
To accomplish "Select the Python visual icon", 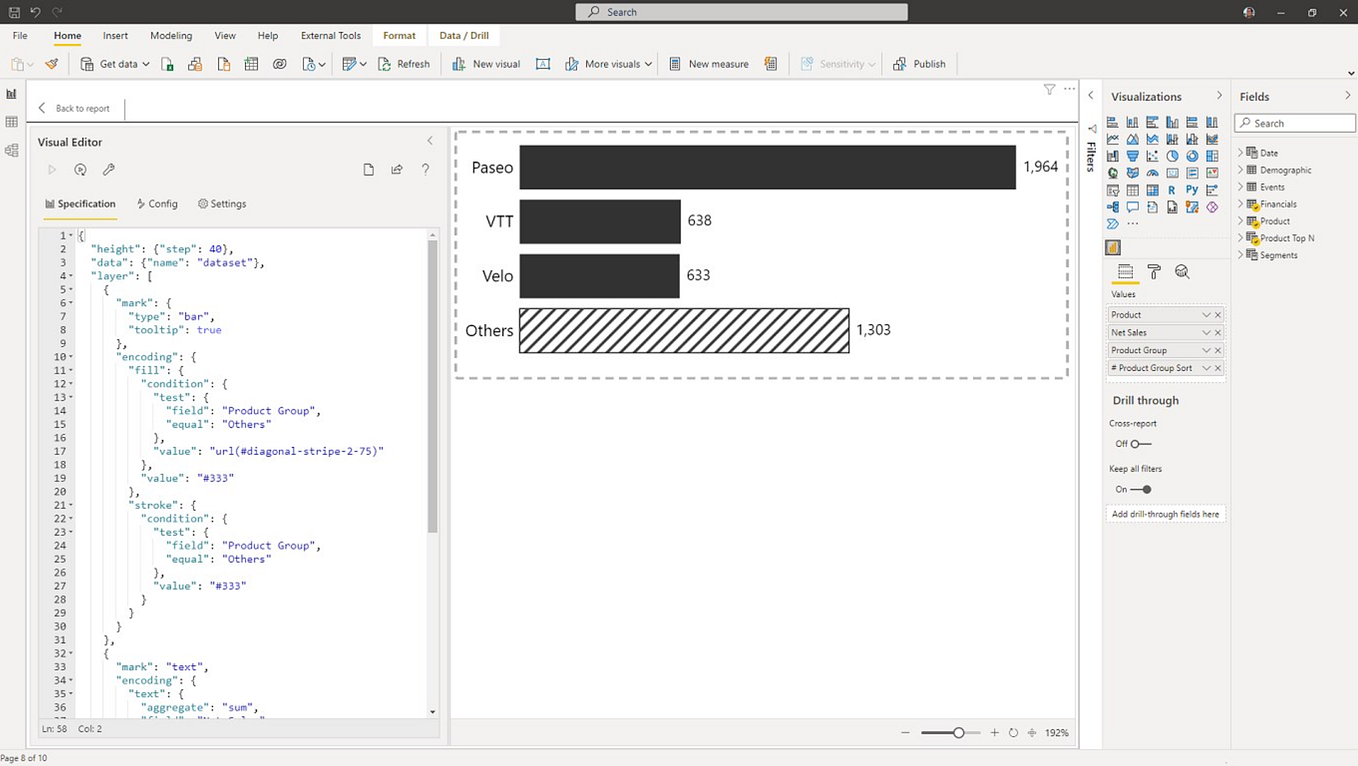I will coord(1193,190).
